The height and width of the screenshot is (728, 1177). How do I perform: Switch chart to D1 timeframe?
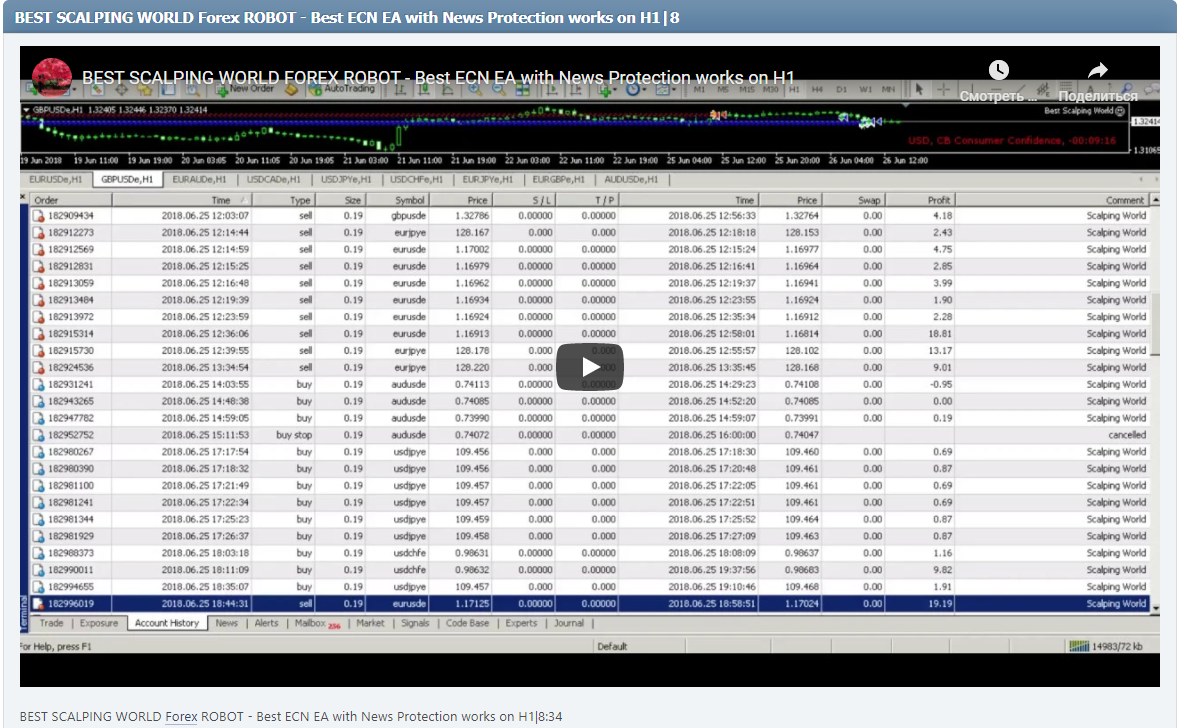coord(842,89)
